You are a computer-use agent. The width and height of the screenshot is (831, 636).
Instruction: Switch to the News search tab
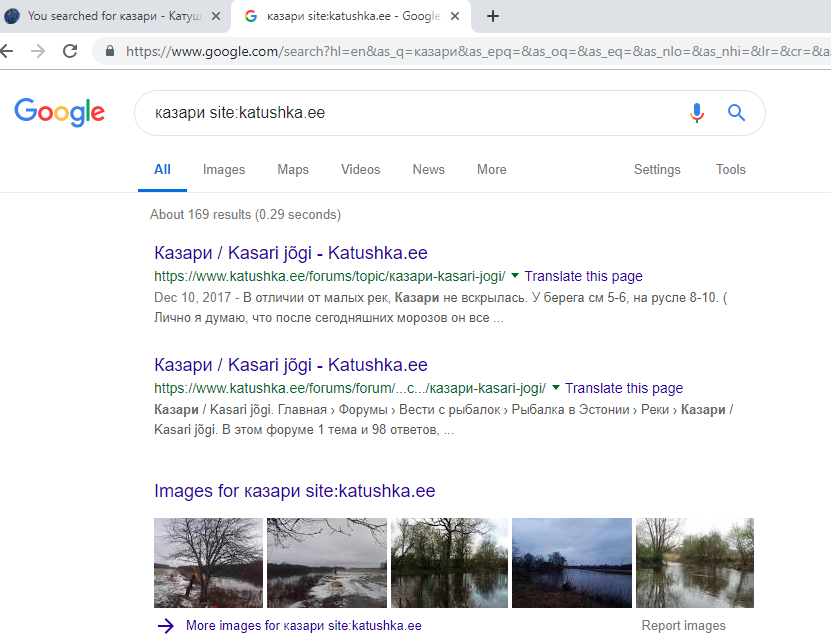click(x=428, y=170)
